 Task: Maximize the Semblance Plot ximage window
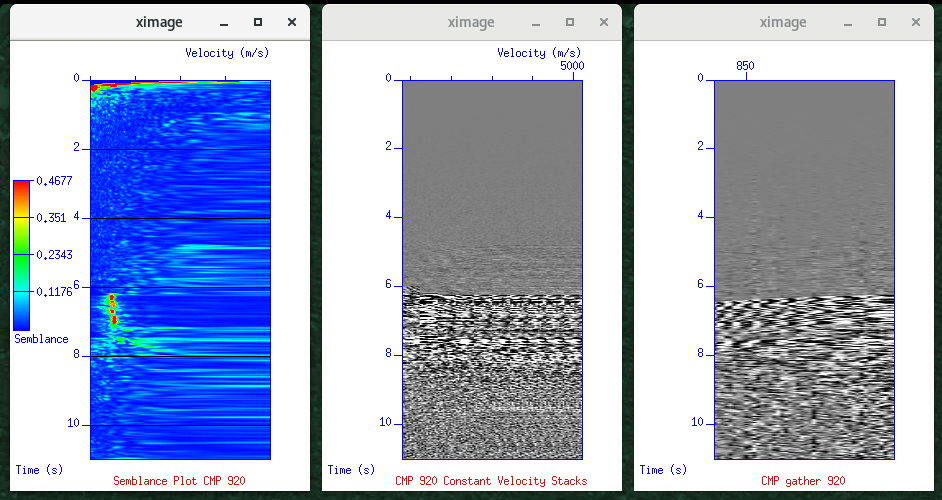[257, 22]
